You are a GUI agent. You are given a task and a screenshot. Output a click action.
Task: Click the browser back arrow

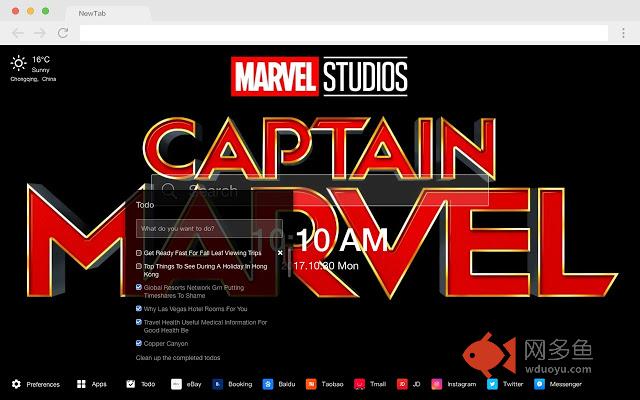coord(18,33)
